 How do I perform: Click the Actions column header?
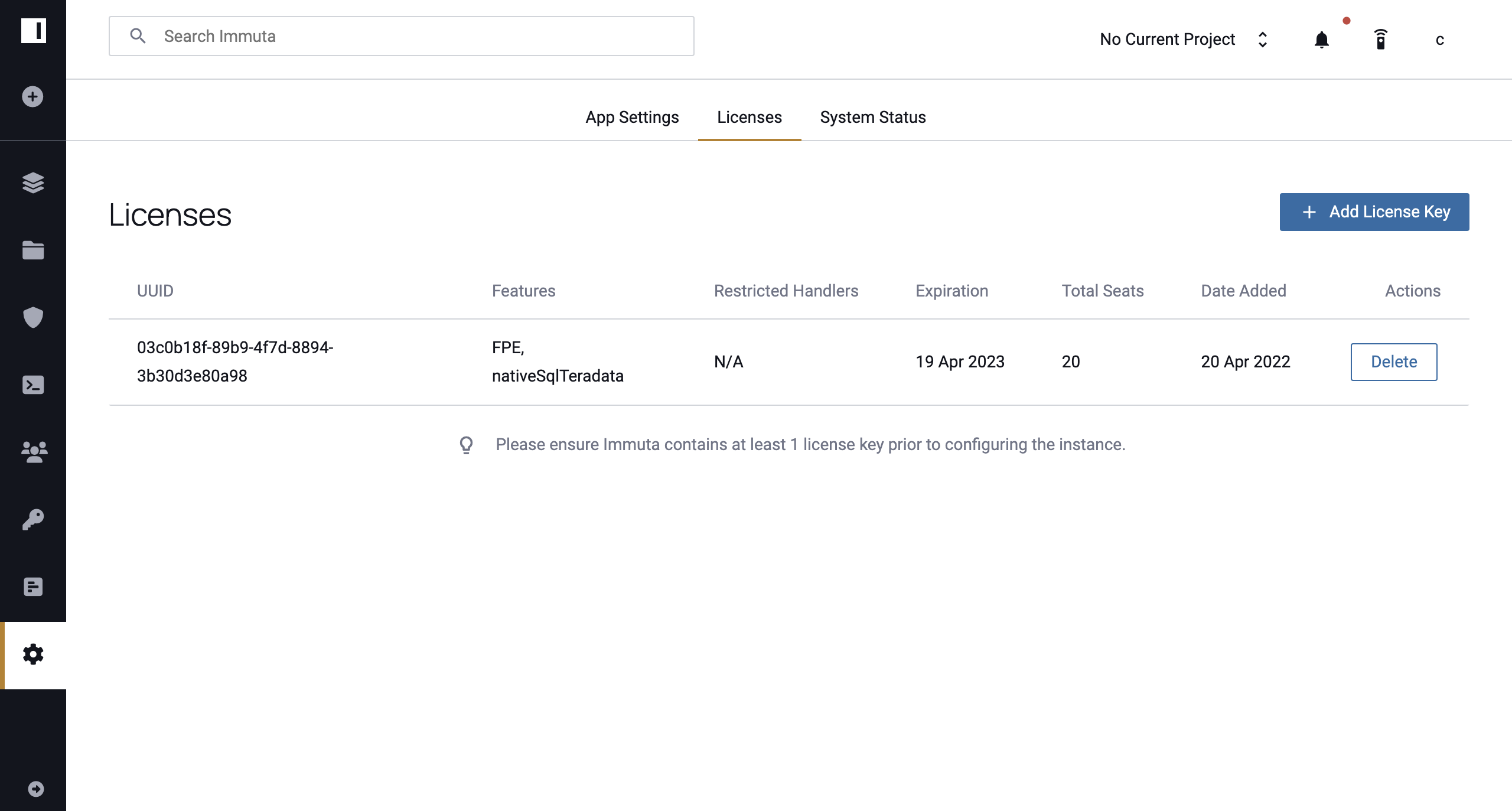click(x=1413, y=291)
